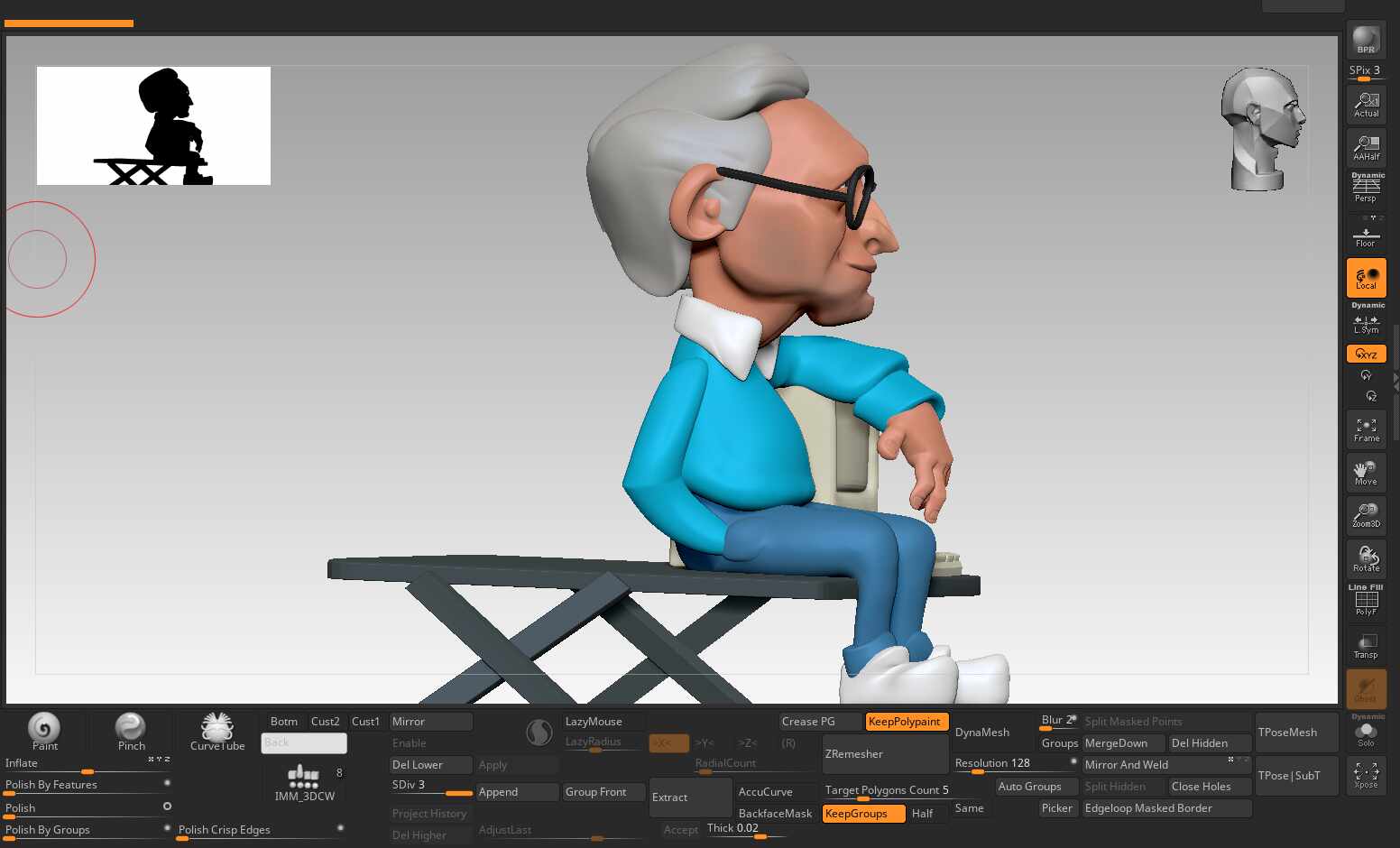The image size is (1400, 848).
Task: Disable the KeepPolypaint option
Action: 906,722
